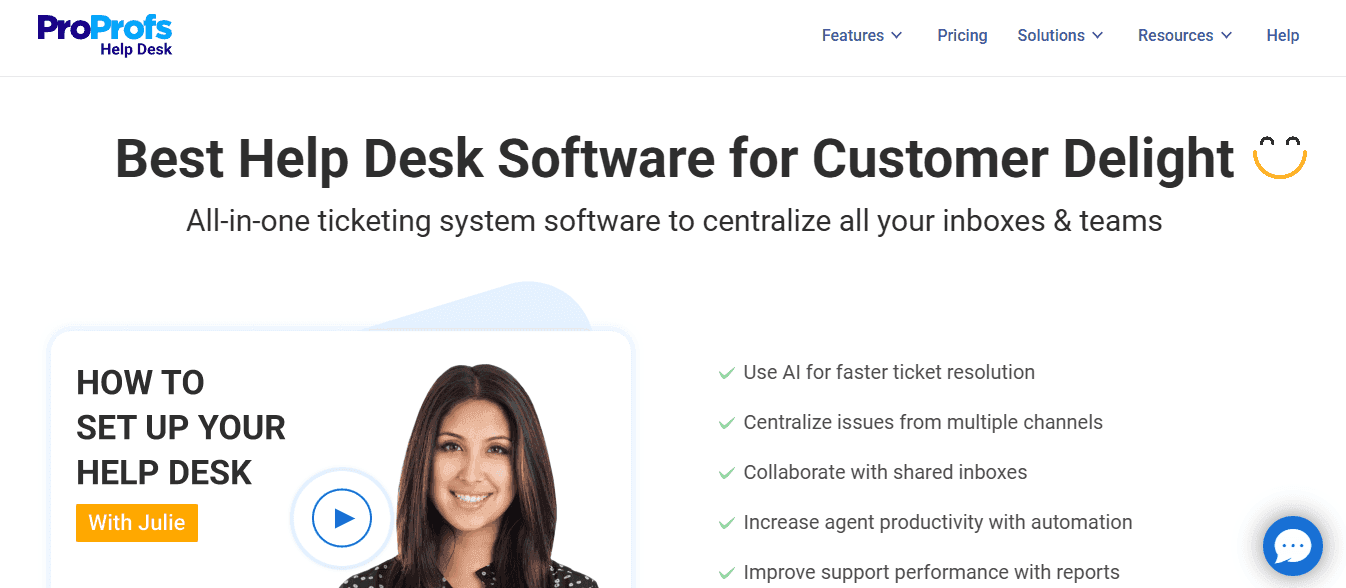Click the green checkmark beside AI ticket resolution

[725, 372]
